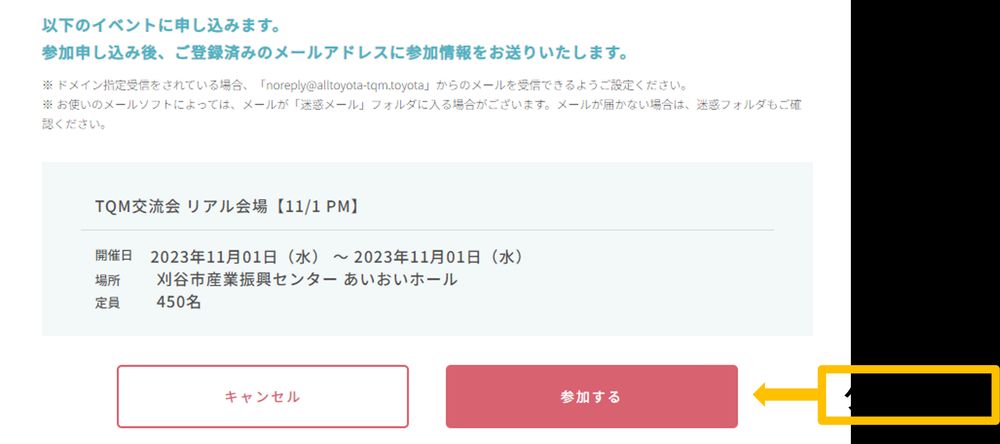The height and width of the screenshot is (444, 1000).
Task: Click the ～ separator between the dates
Action: pos(340,257)
